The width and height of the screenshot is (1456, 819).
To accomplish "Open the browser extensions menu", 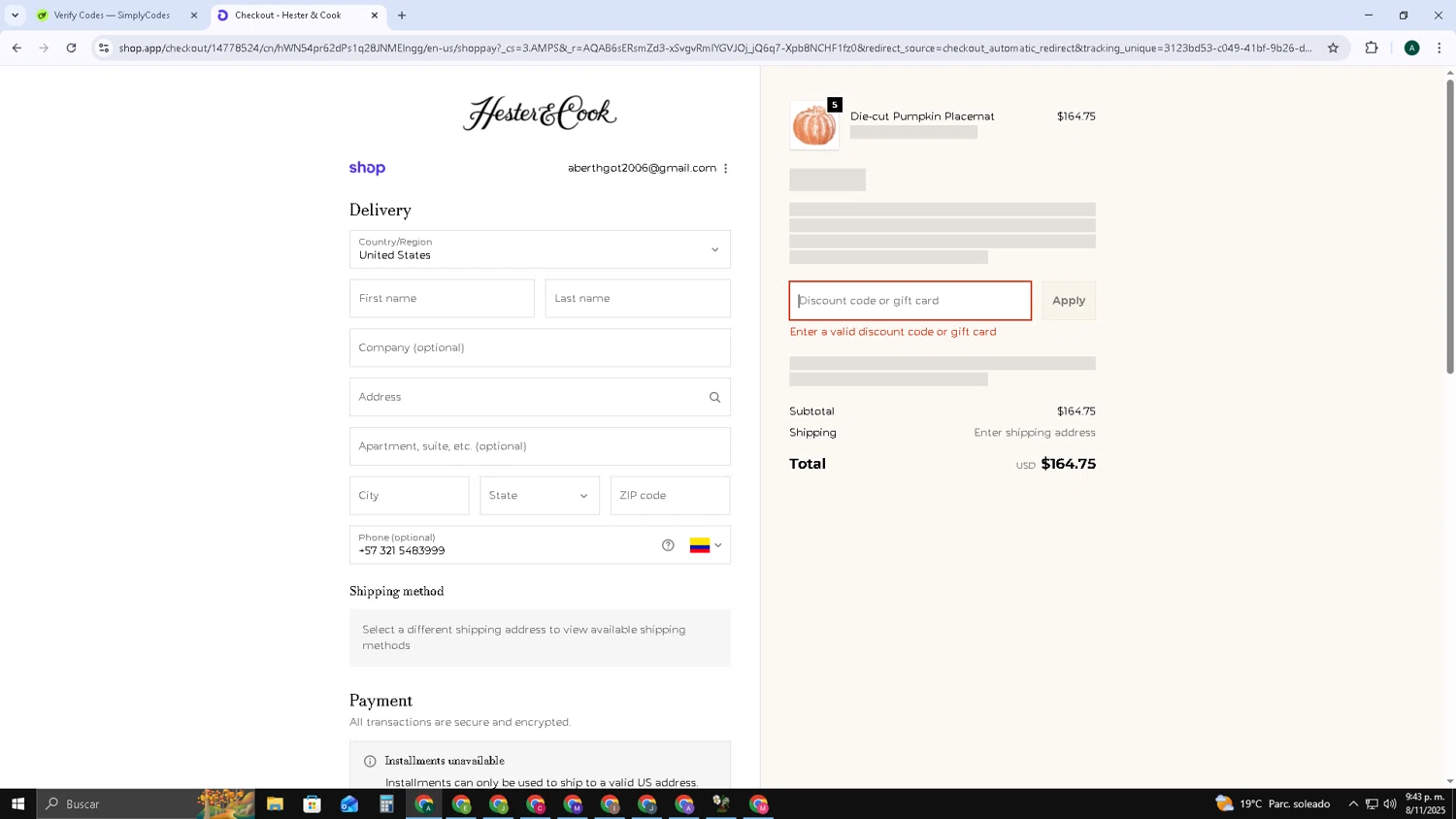I will [1372, 48].
